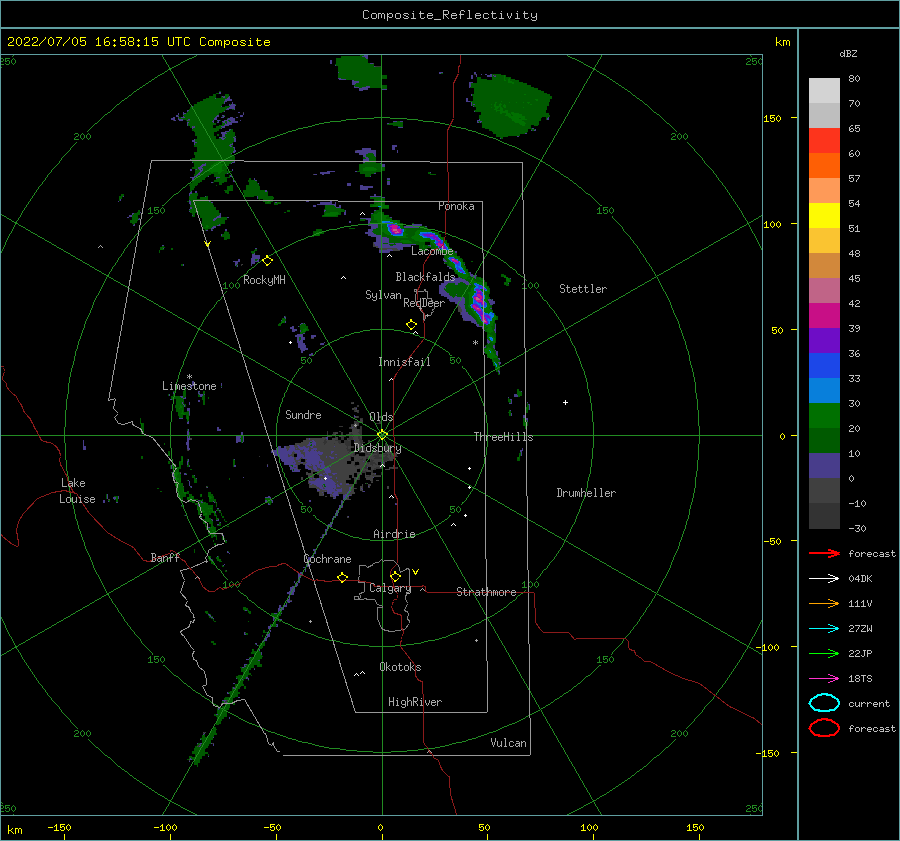Click the yellow diamond marker inside Calgary
This screenshot has width=900, height=841.
click(395, 576)
